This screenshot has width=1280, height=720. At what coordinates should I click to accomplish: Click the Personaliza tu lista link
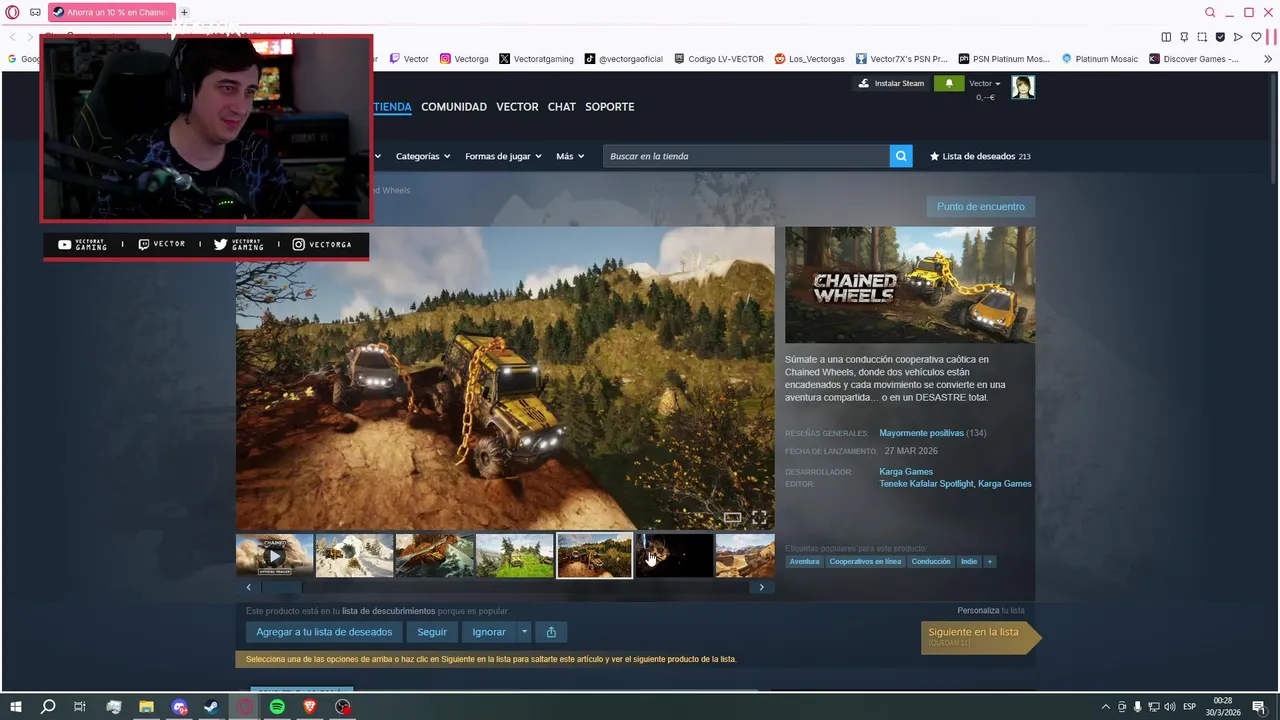tap(991, 610)
